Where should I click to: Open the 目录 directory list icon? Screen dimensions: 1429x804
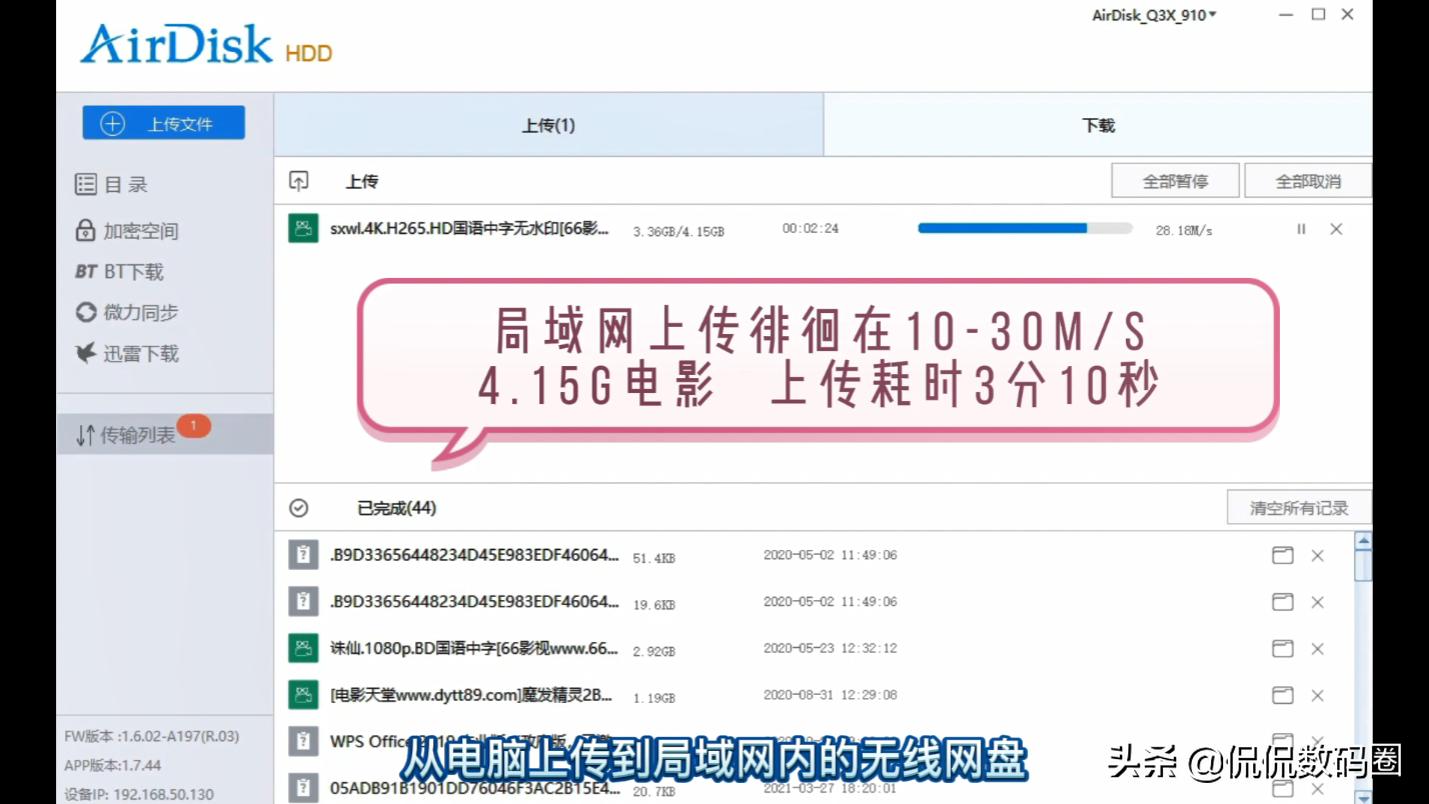(85, 184)
